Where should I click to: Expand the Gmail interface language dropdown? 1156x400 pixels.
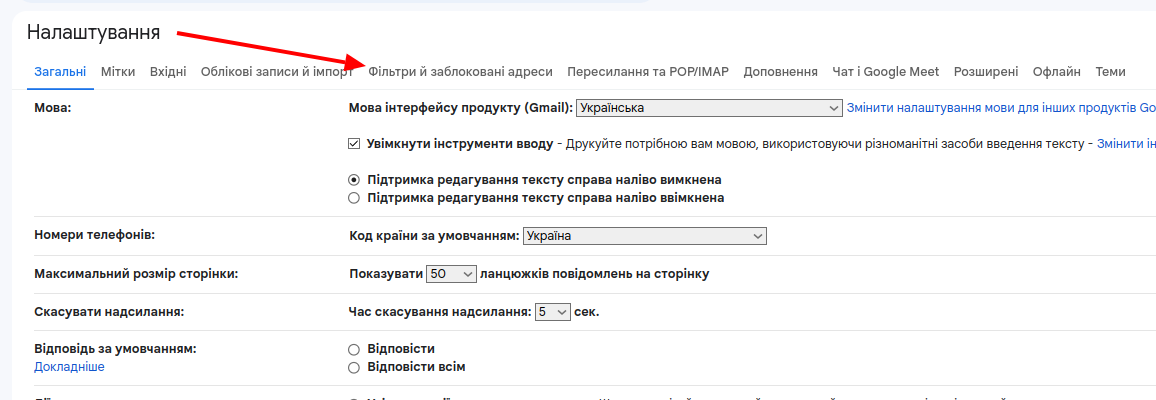tap(709, 108)
